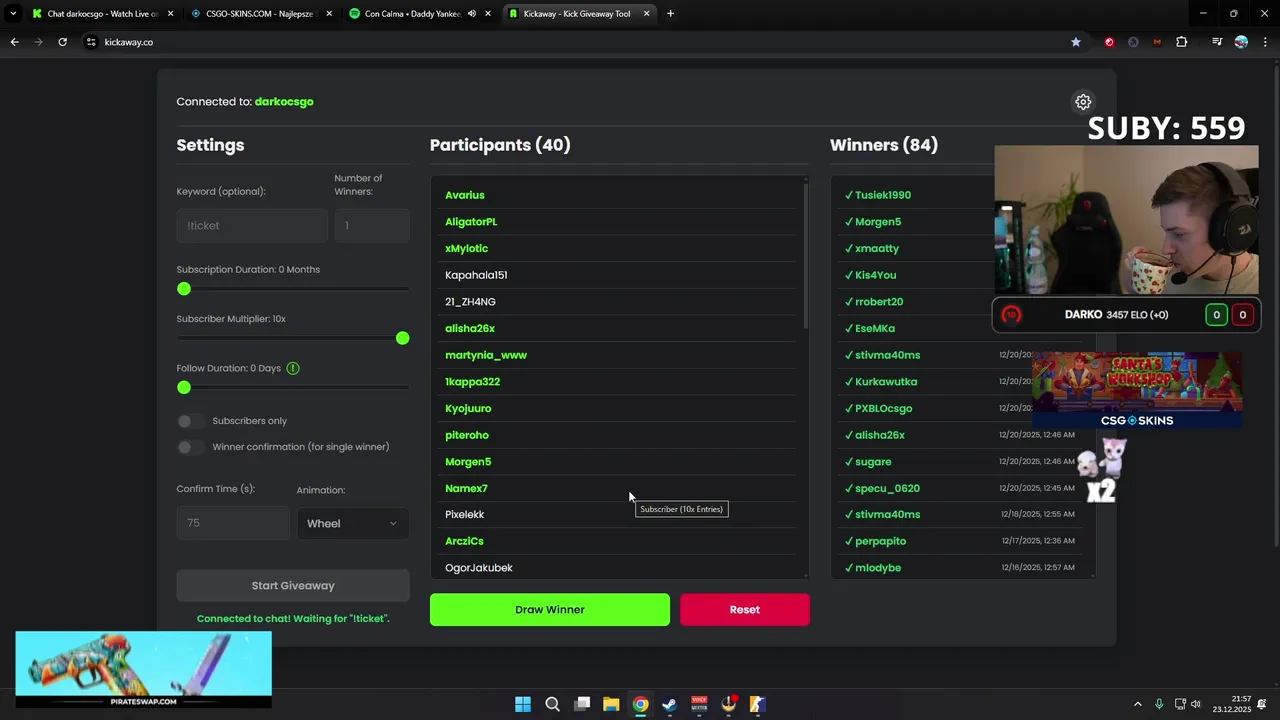This screenshot has height=720, width=1280.
Task: Open a new browser tab
Action: pyautogui.click(x=670, y=14)
